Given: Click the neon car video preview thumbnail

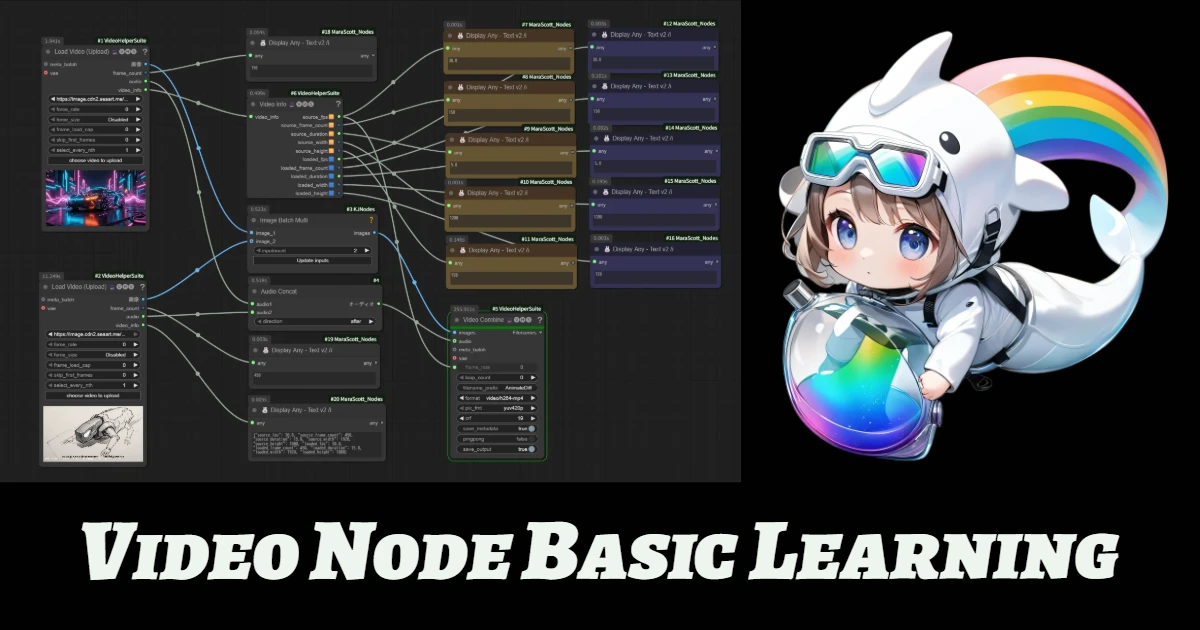Looking at the screenshot, I should pyautogui.click(x=95, y=196).
